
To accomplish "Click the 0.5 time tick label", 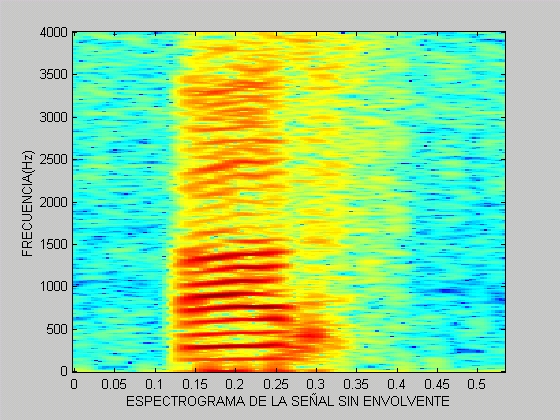I will pos(478,384).
